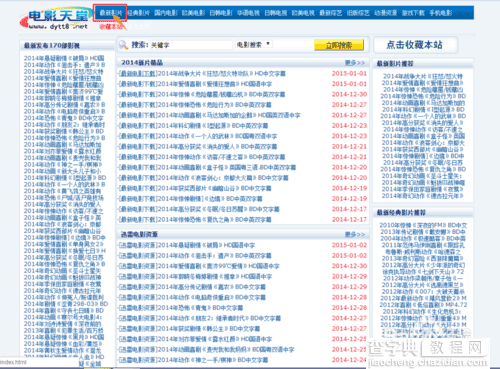Click the magnifier icon beside 搜索

pyautogui.click(x=123, y=45)
